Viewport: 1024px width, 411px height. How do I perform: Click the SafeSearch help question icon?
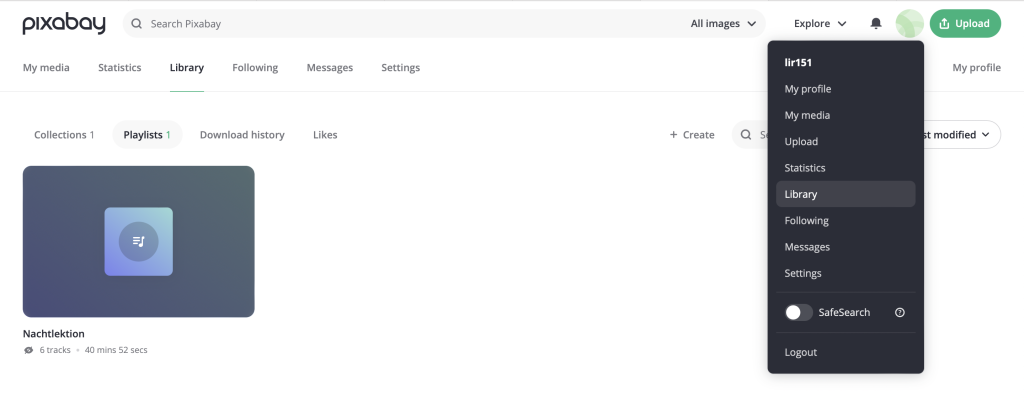point(900,312)
